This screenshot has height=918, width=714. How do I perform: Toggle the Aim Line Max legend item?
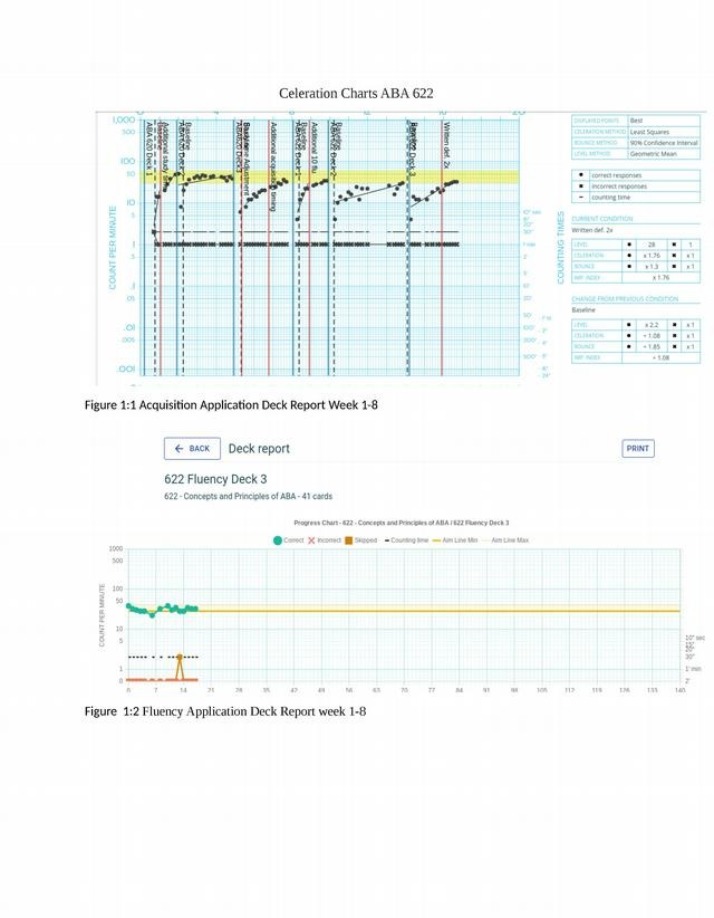coord(505,540)
